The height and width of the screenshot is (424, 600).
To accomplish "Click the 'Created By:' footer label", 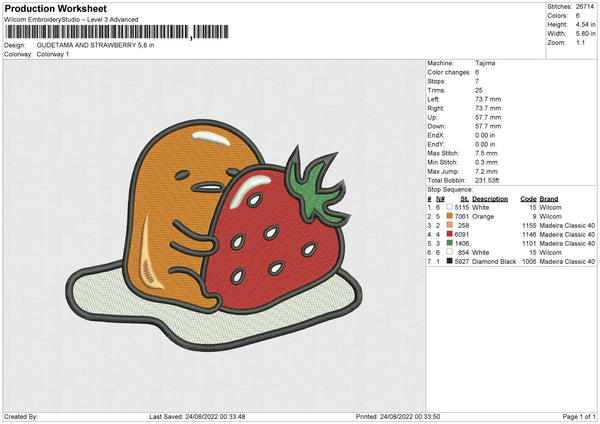I will pyautogui.click(x=21, y=416).
